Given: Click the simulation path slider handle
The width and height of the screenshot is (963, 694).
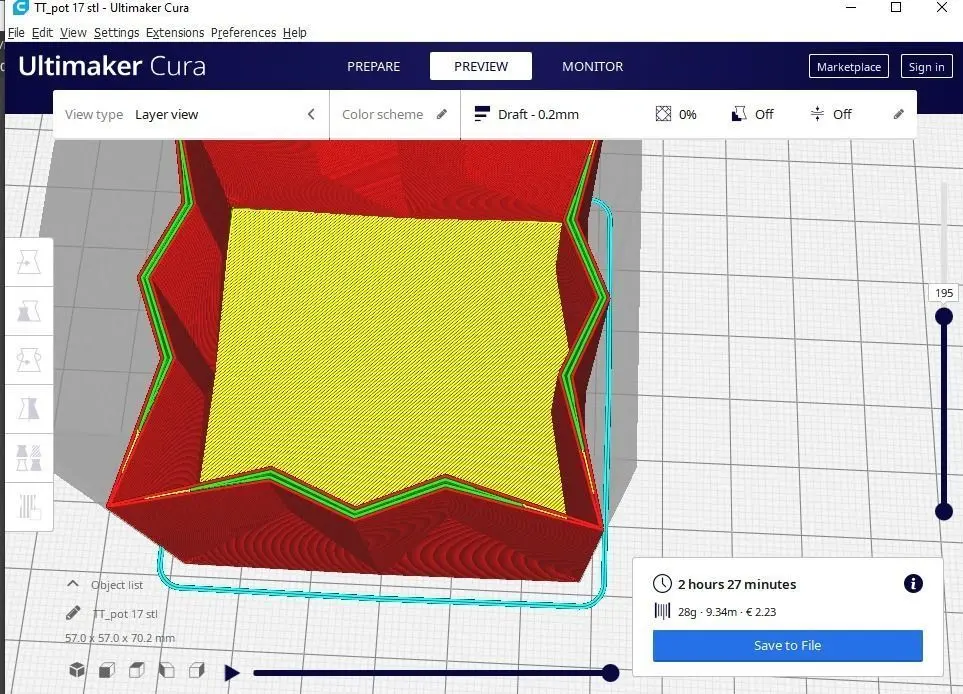Looking at the screenshot, I should 610,673.
